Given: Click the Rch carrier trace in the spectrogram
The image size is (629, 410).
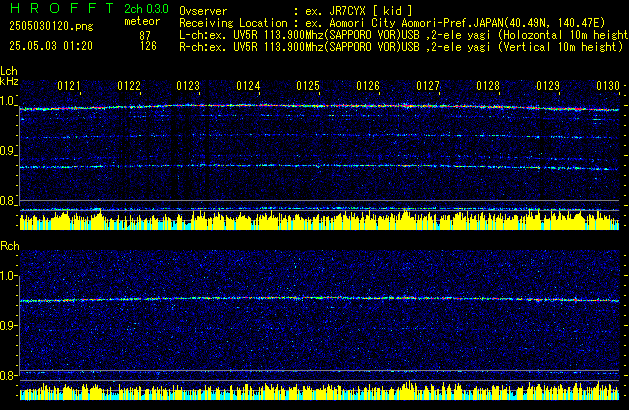Looking at the screenshot, I should point(319,299).
